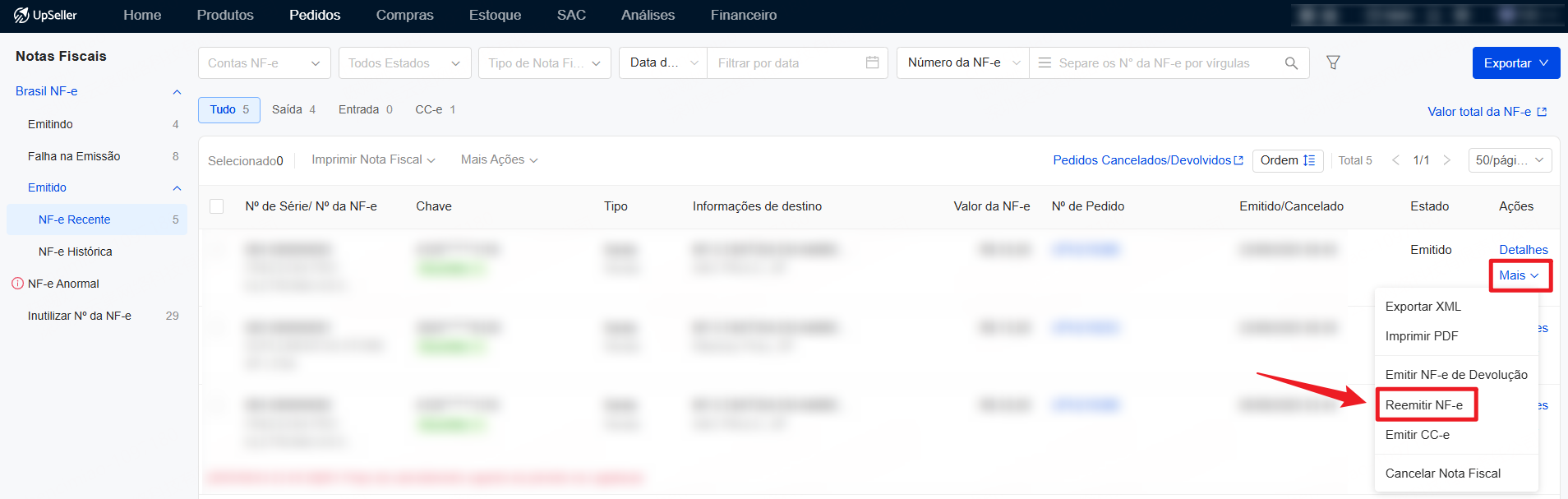This screenshot has width=1568, height=499.
Task: Open the Contas NF-e dropdown
Action: (x=265, y=63)
